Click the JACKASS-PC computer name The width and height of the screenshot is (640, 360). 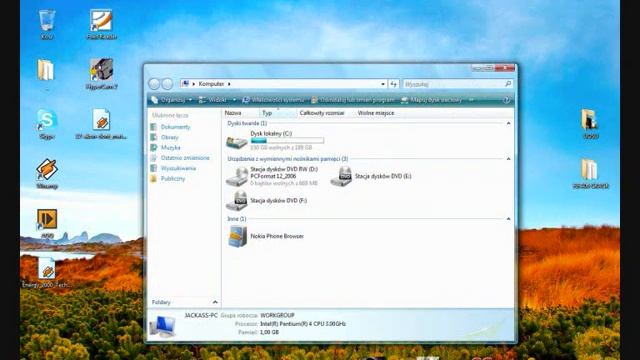pos(201,315)
